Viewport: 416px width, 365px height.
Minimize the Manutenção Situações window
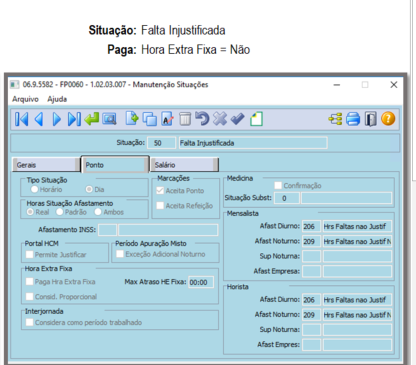click(337, 85)
